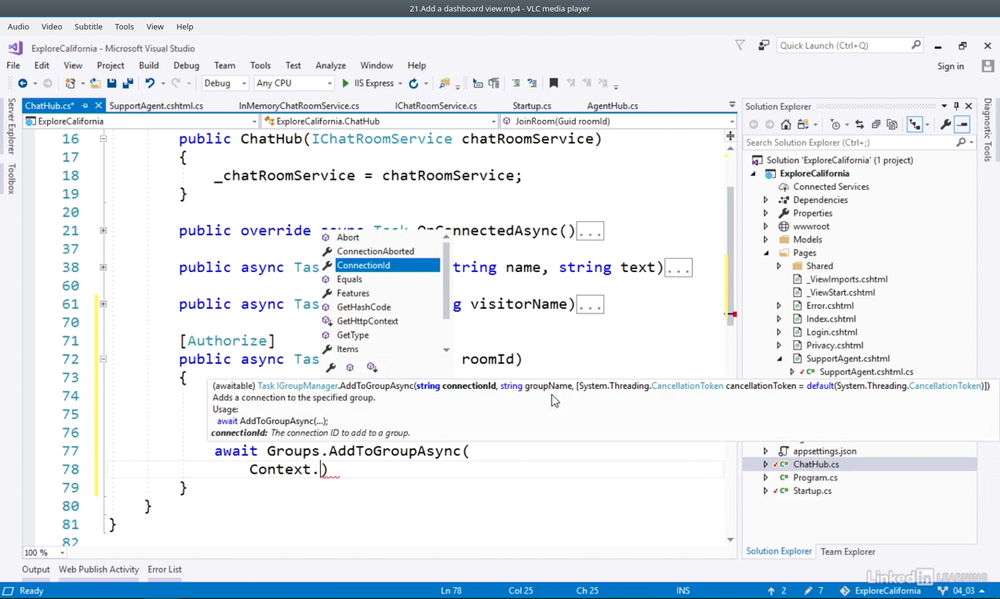Viewport: 1000px width, 599px height.
Task: Click Solutions and Folders view icon
Action: point(802,124)
